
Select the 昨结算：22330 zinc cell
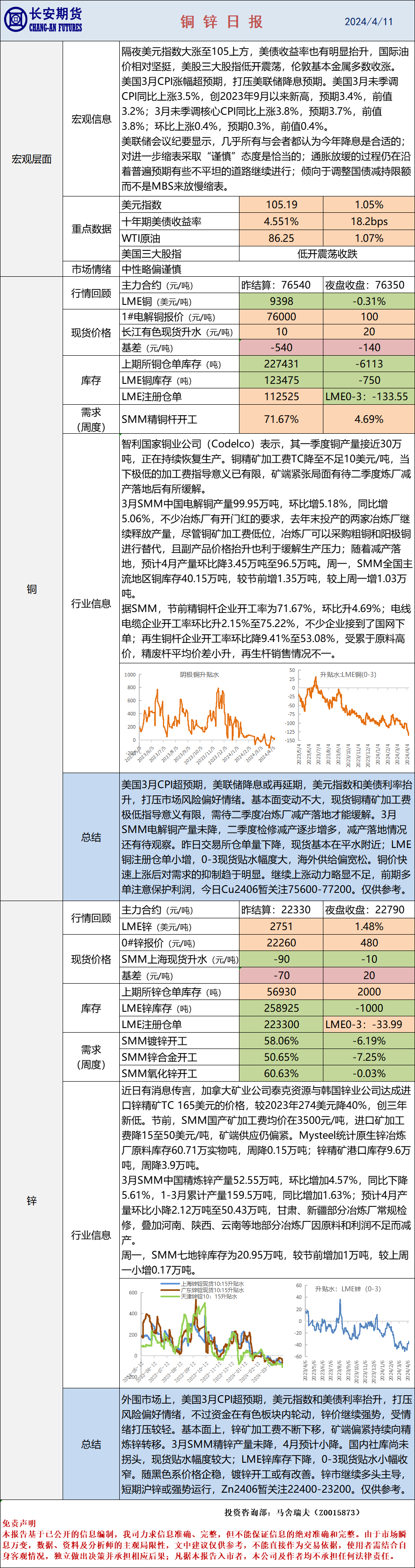click(281, 909)
